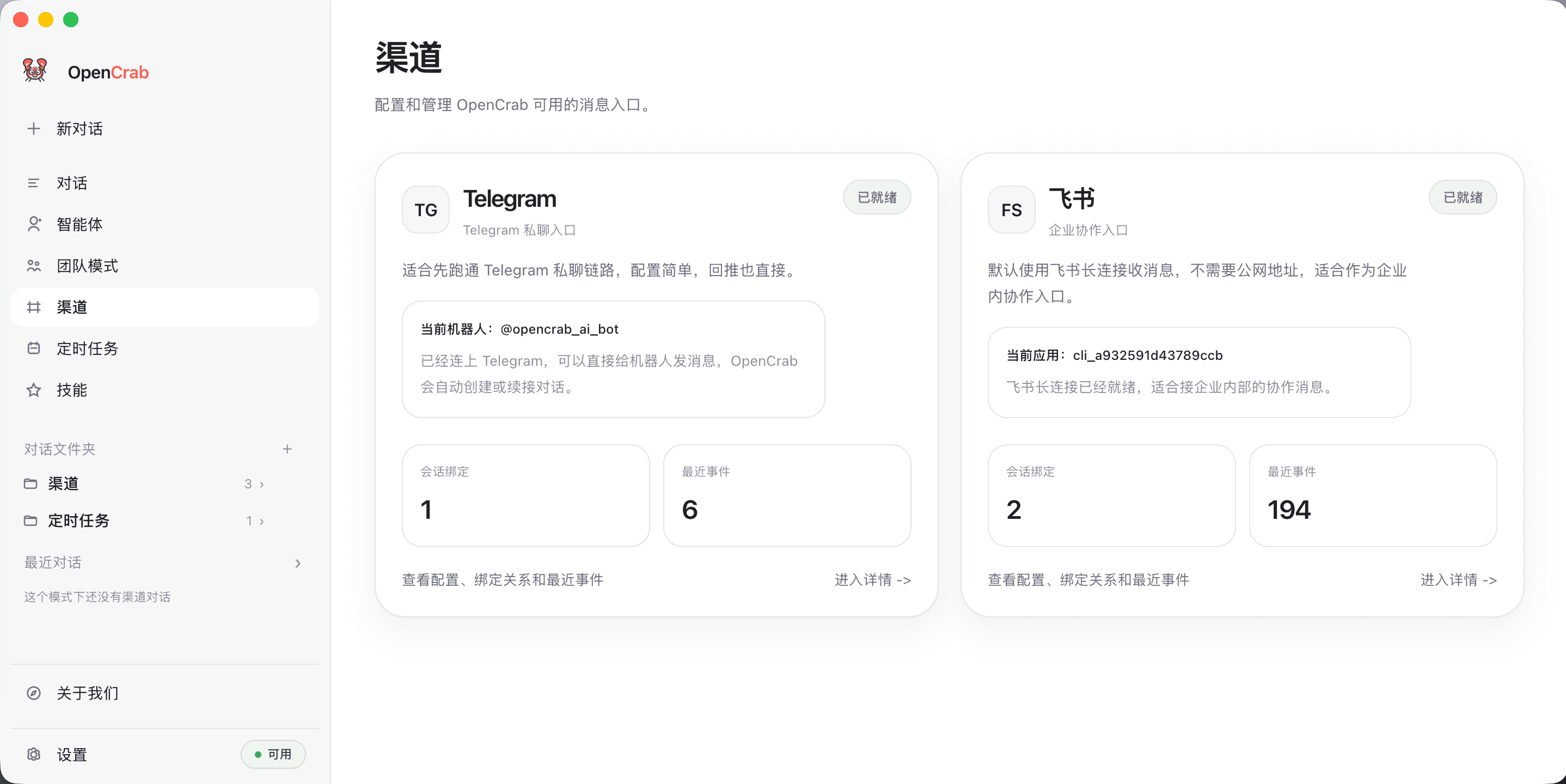Open 关于我们 in the sidebar
Screen dimensions: 1566x784
tap(87, 693)
